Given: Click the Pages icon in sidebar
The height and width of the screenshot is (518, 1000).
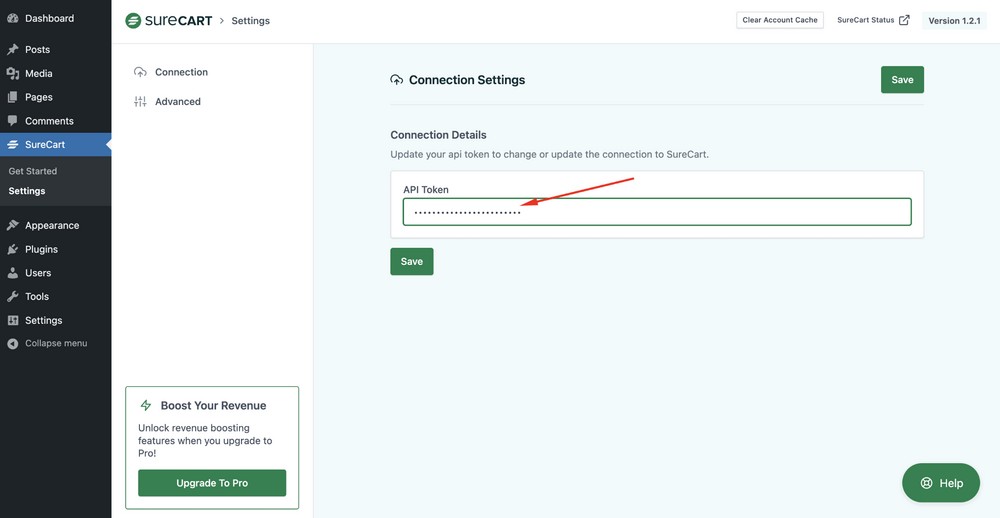Looking at the screenshot, I should coord(13,97).
